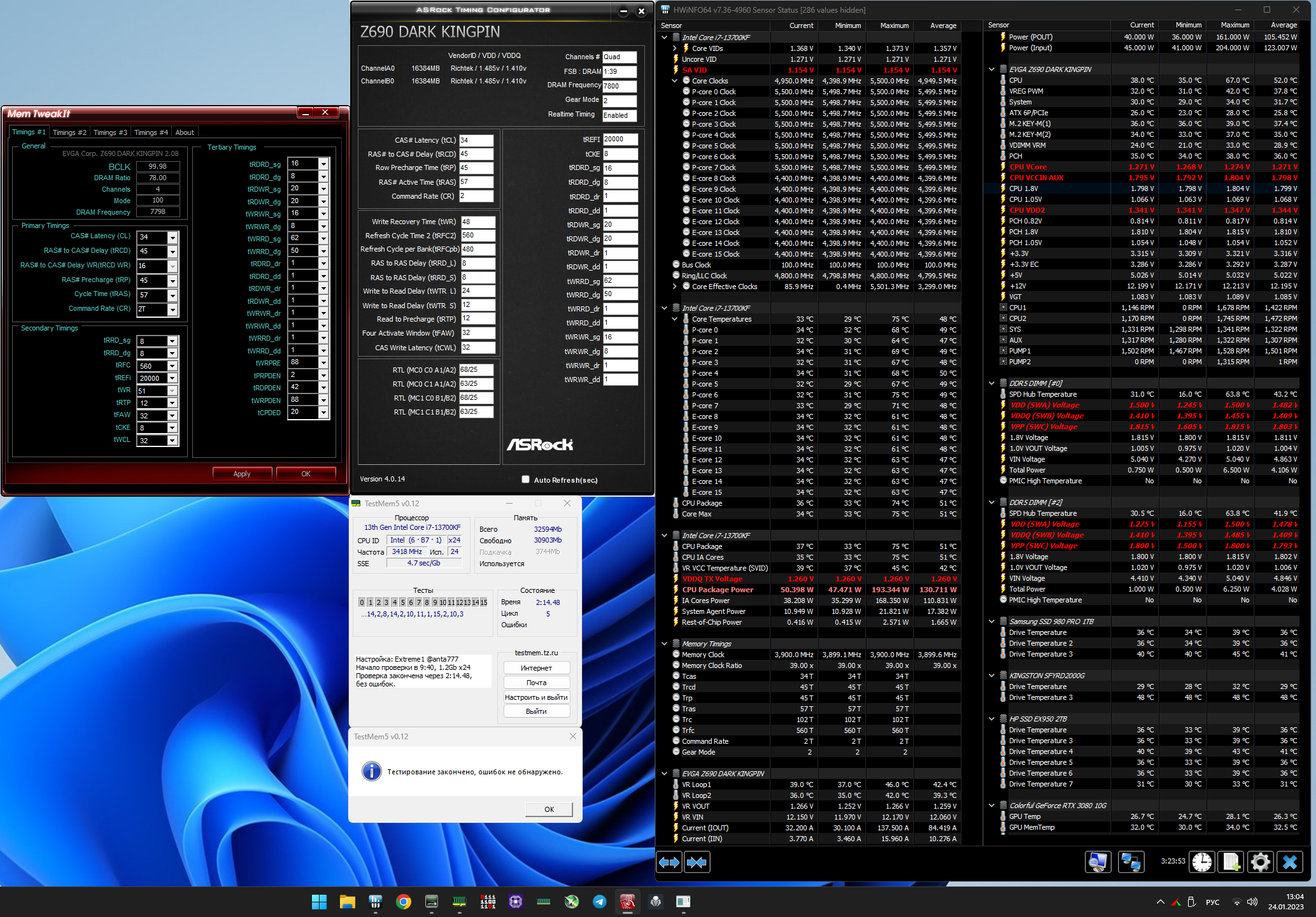Open the About tab in MemTweakIt
Screen dimensions: 1316x917
(x=185, y=132)
